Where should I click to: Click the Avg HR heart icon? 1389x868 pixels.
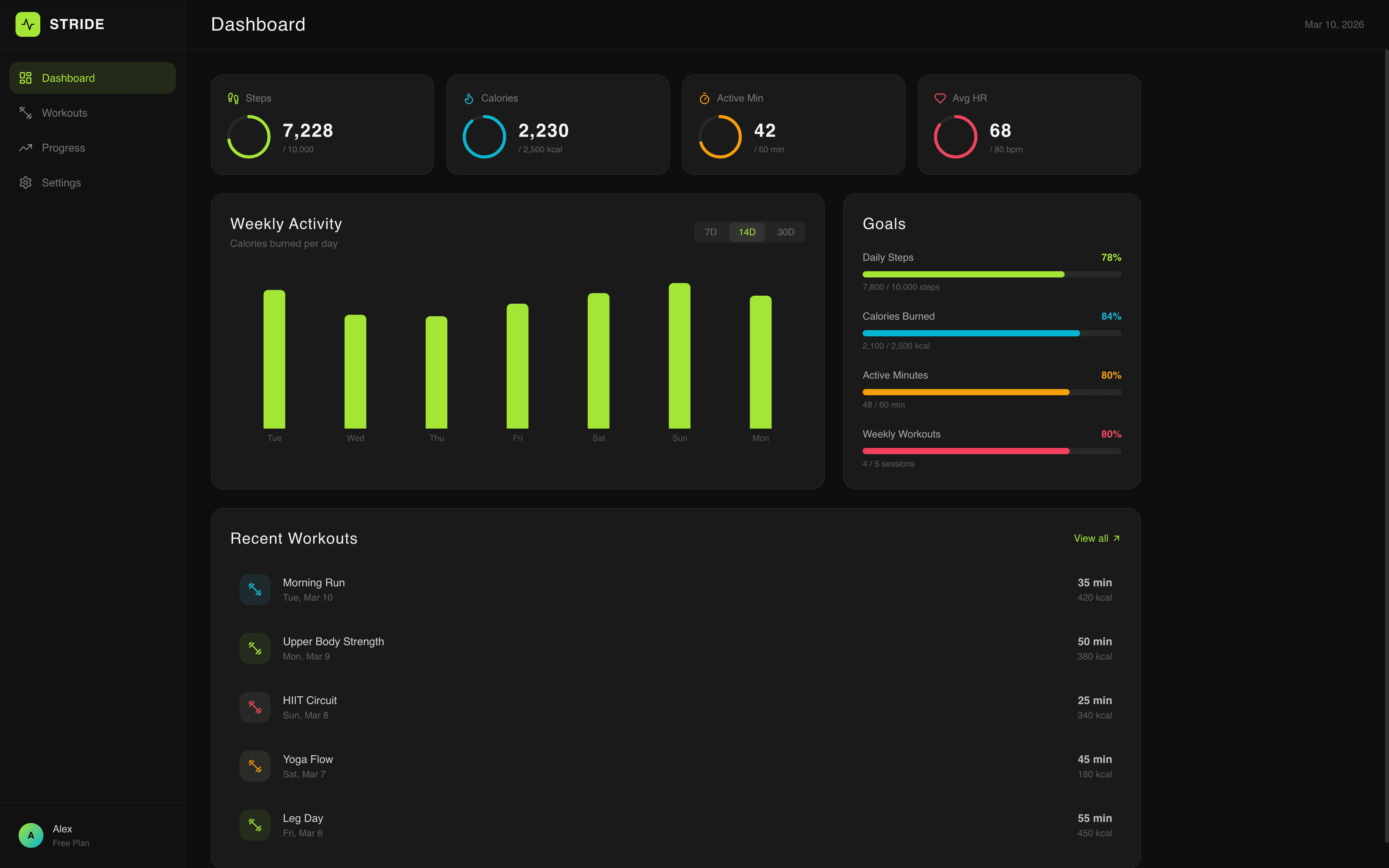click(x=939, y=98)
